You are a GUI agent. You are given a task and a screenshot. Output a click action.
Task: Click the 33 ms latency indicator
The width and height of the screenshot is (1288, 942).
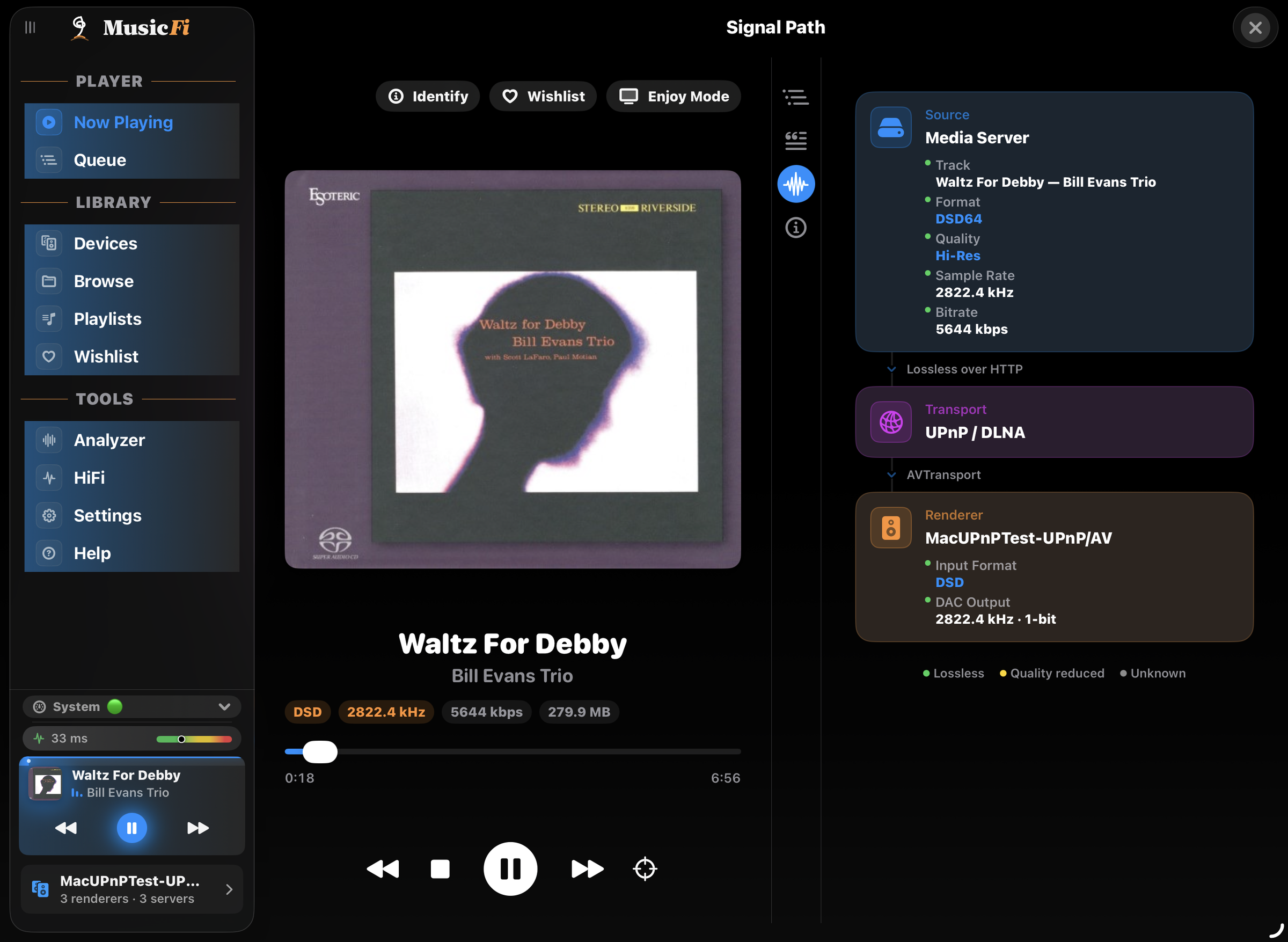(131, 739)
